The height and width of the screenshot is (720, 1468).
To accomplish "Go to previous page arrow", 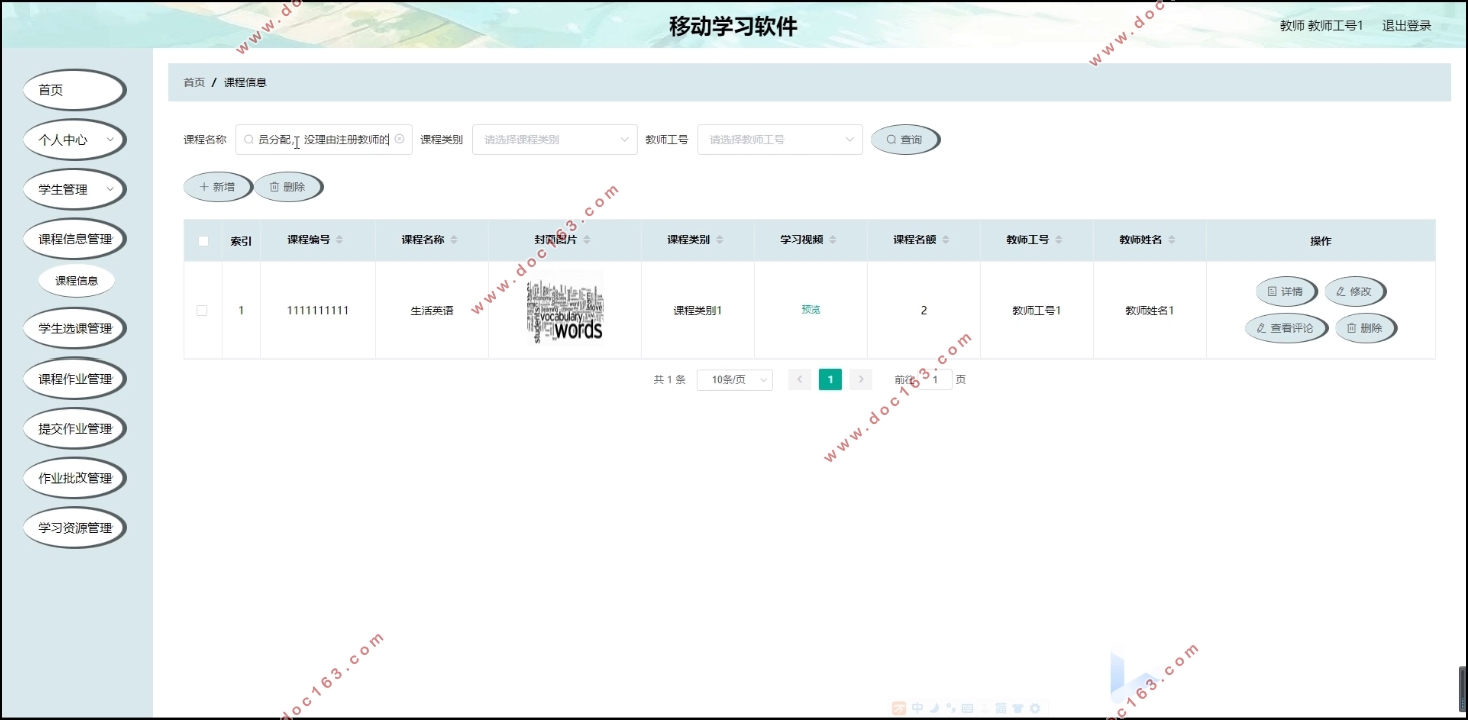I will pos(799,380).
